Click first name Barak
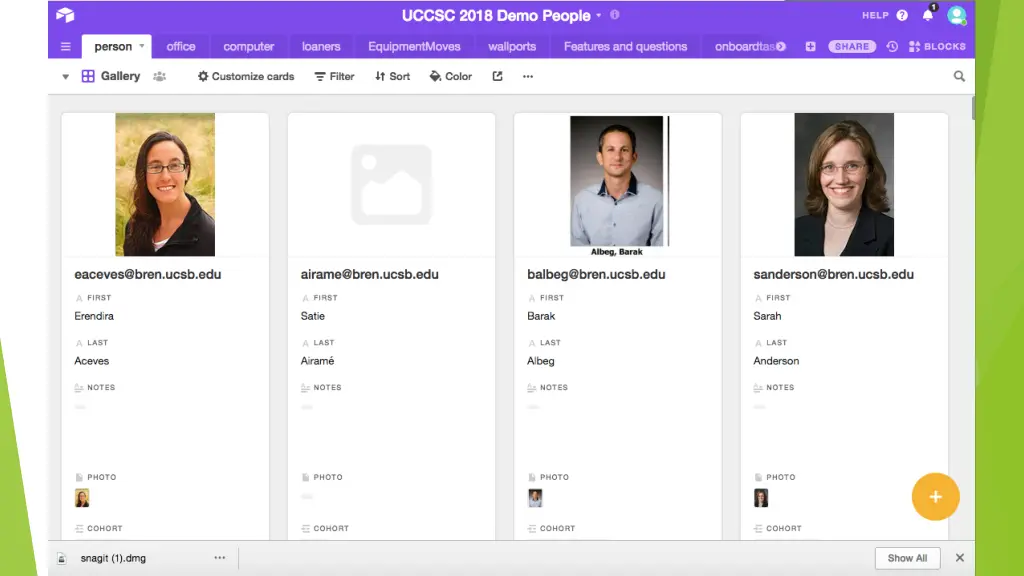Image resolution: width=1024 pixels, height=576 pixels. [541, 316]
